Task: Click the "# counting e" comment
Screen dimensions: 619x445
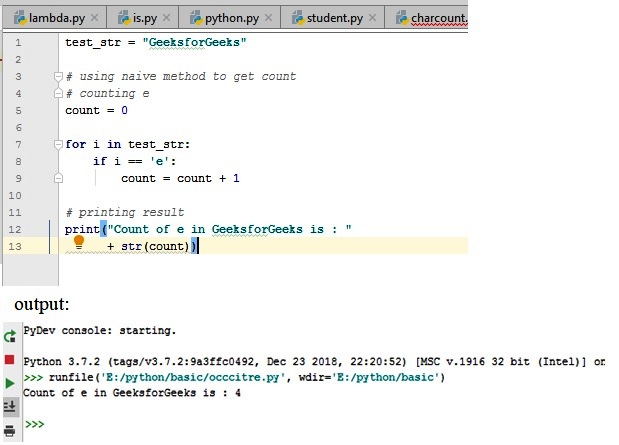Action: [107, 94]
